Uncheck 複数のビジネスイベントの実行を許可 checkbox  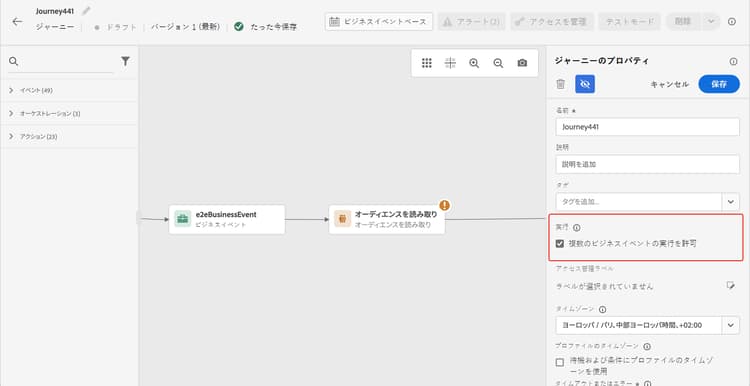pyautogui.click(x=560, y=243)
